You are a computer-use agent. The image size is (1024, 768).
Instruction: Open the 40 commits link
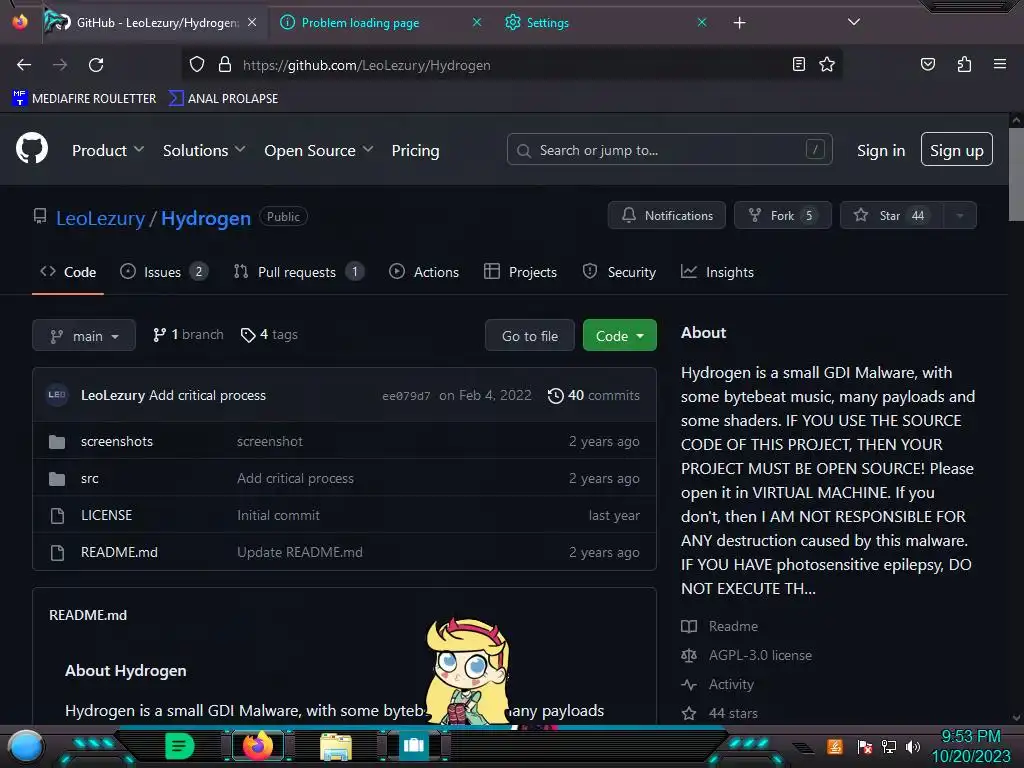(x=594, y=395)
